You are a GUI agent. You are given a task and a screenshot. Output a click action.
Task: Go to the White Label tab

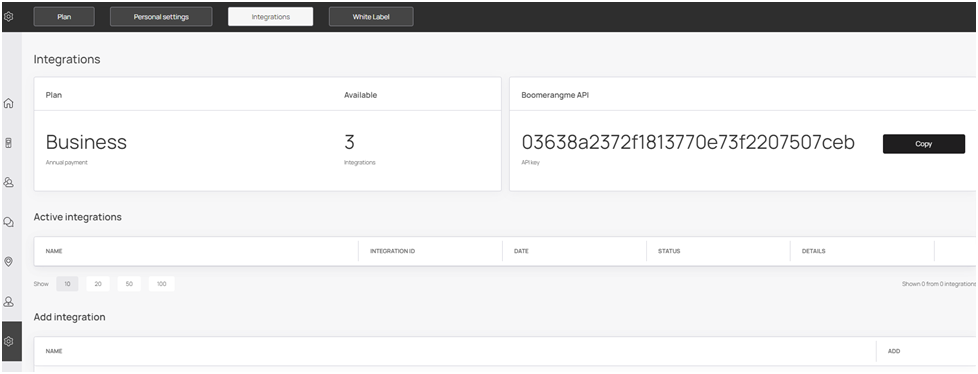(x=371, y=17)
